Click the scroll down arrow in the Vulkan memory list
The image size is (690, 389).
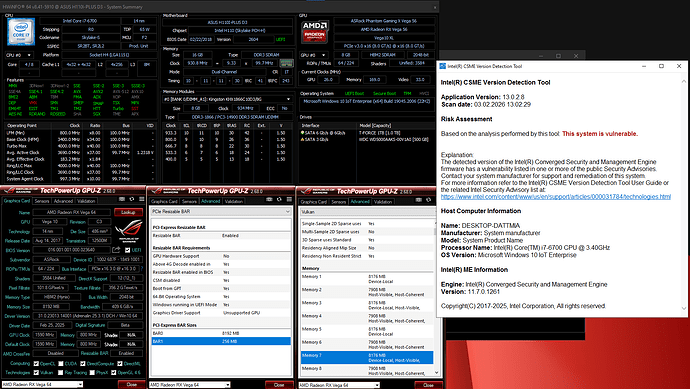tap(436, 372)
